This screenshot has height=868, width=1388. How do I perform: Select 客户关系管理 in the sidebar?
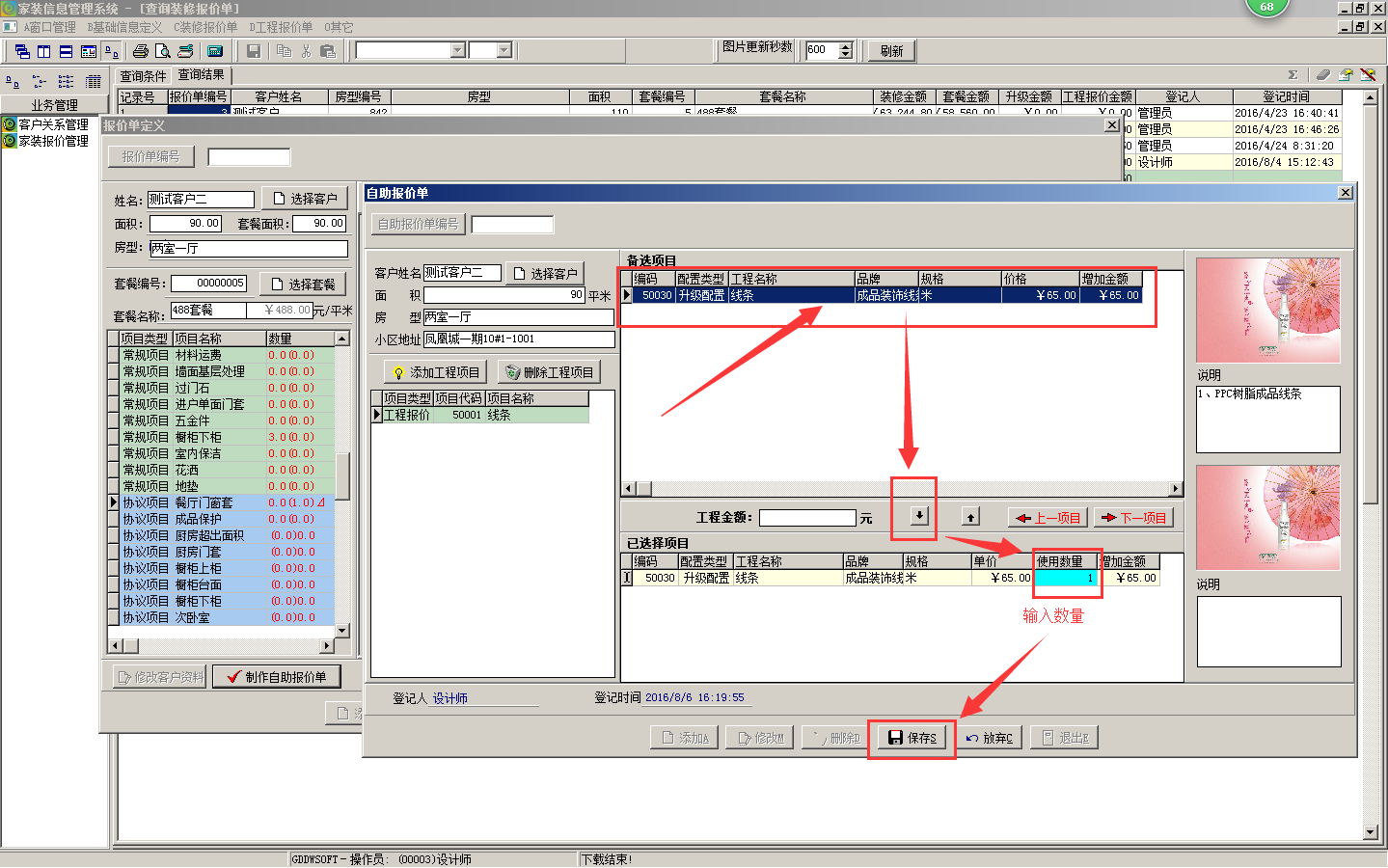53,124
